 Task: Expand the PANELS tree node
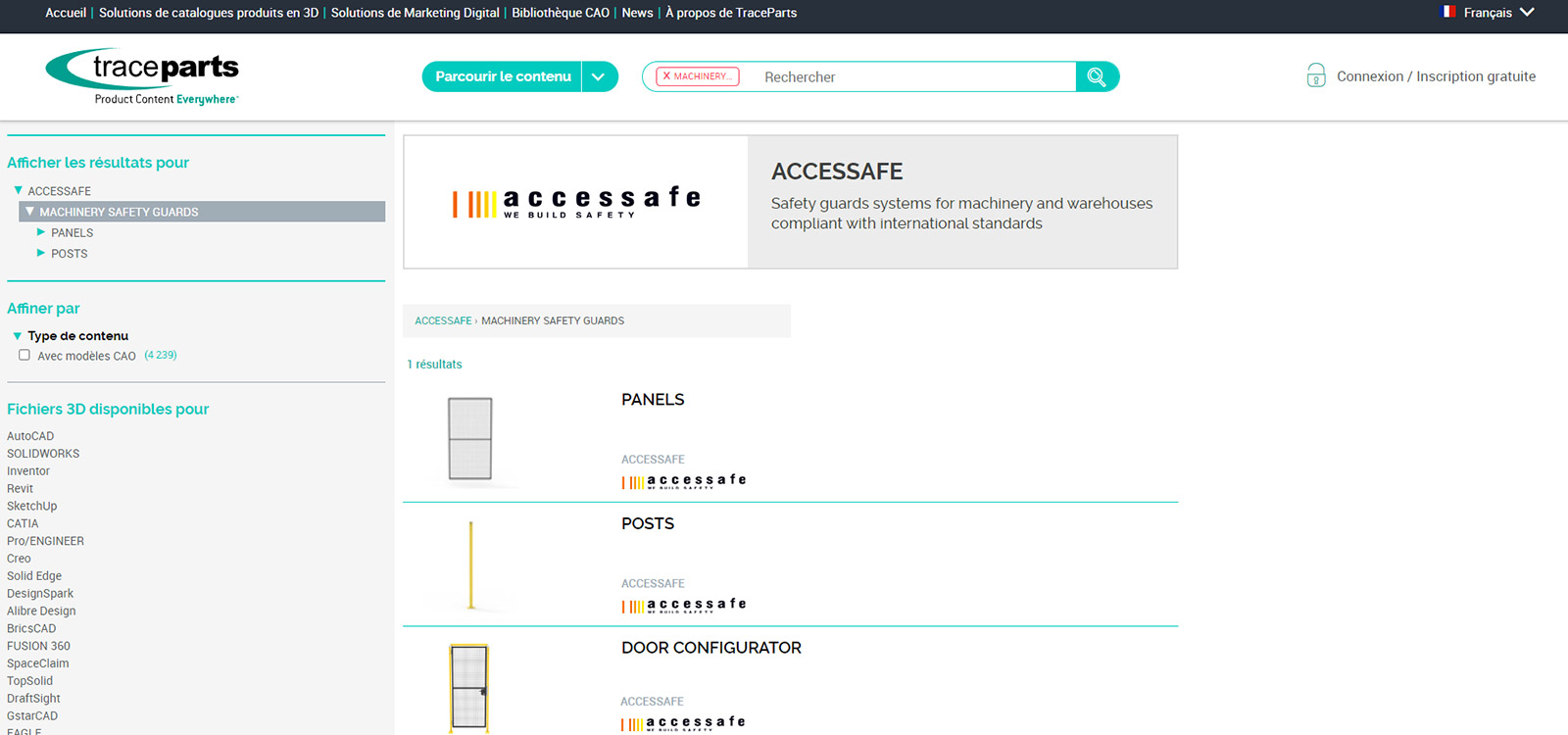click(x=41, y=232)
